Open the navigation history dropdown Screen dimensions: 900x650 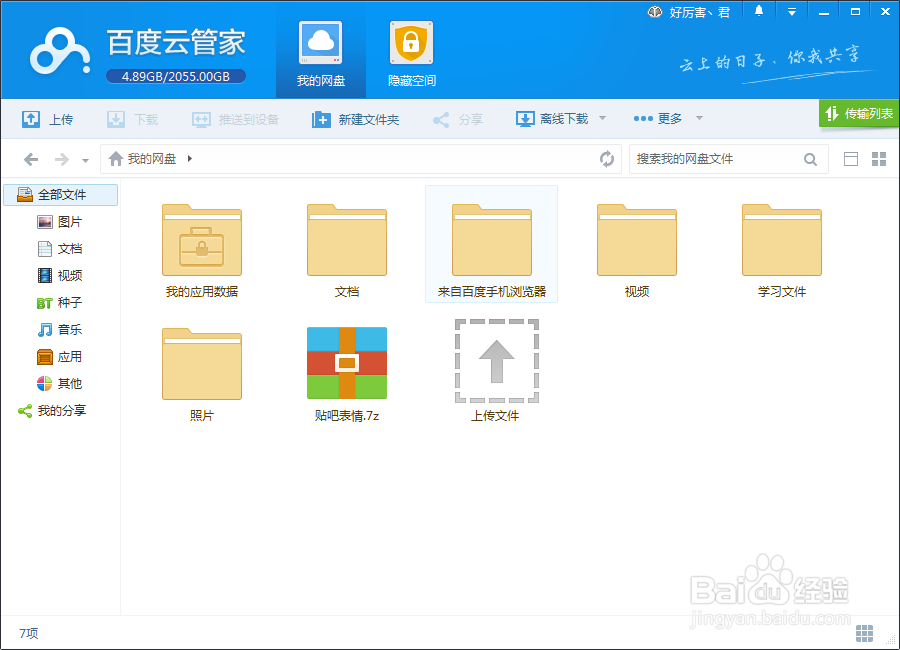85,161
